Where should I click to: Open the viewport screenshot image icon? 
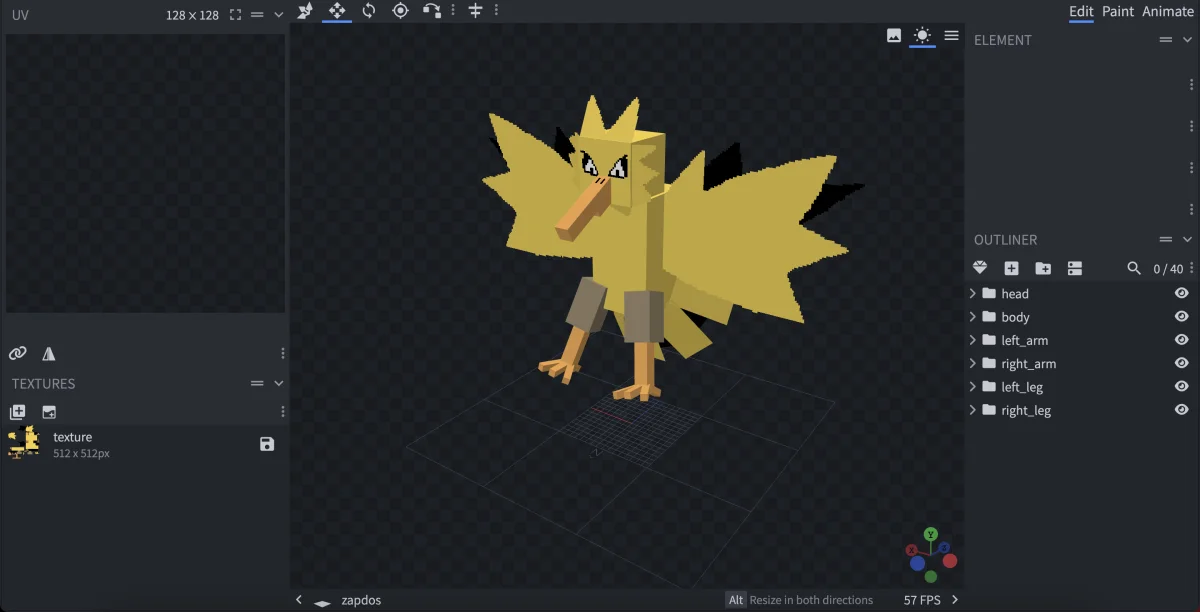click(894, 35)
